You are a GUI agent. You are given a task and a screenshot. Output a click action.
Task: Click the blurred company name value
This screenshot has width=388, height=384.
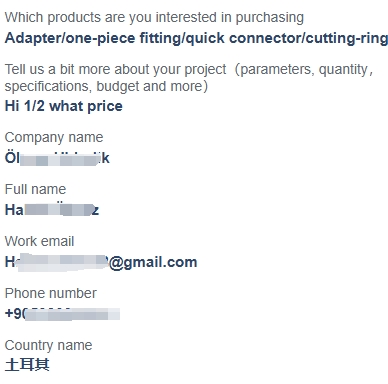[x=57, y=158]
